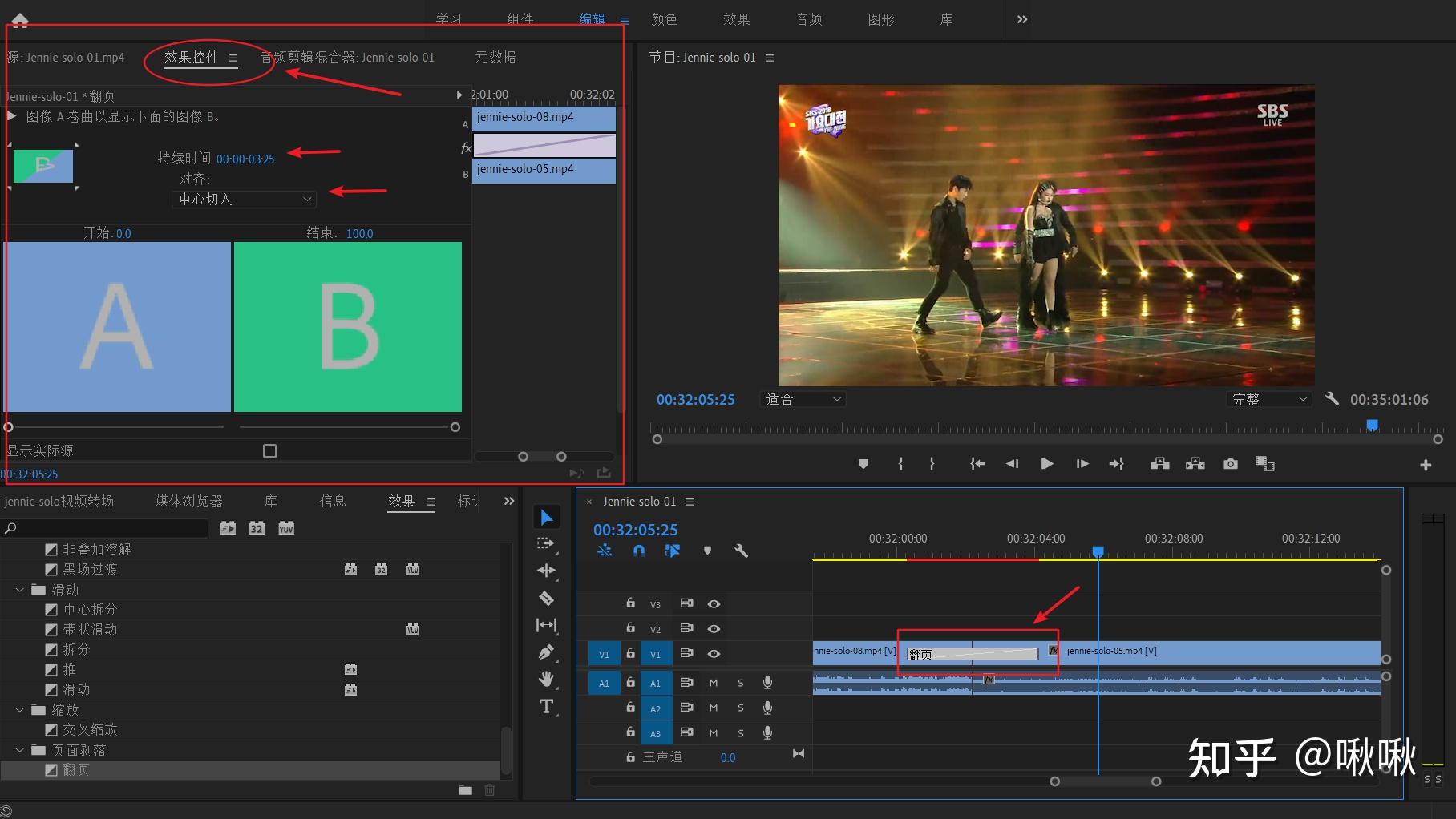Adjust the start position slider under A
Screen dimensions: 1456x819
tap(8, 427)
